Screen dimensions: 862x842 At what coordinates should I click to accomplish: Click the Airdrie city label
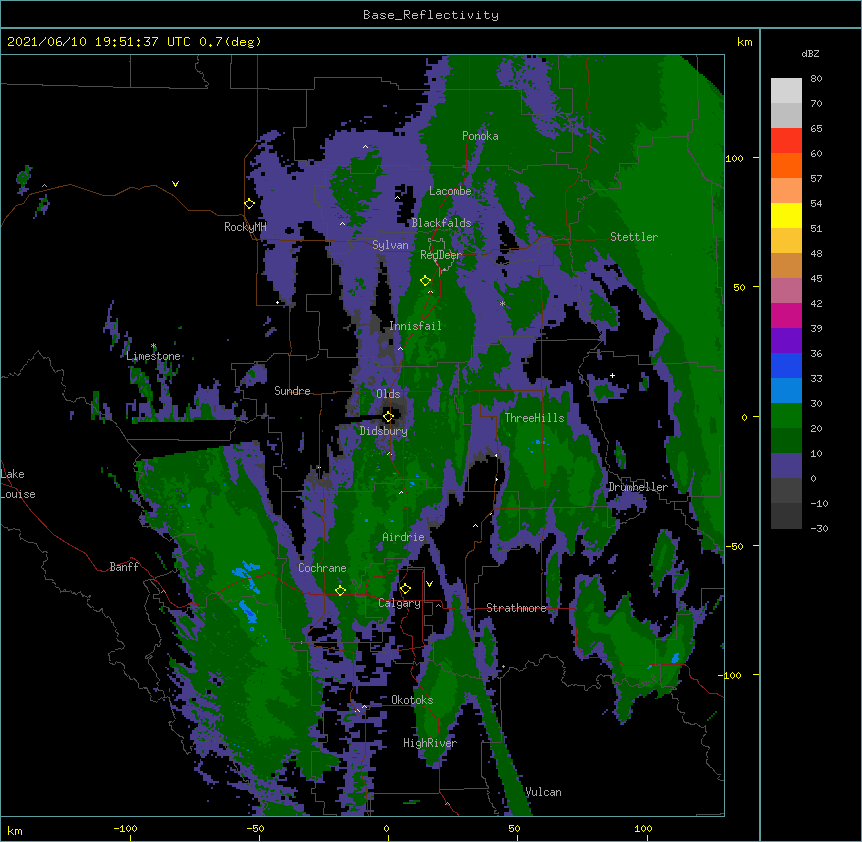pyautogui.click(x=403, y=537)
